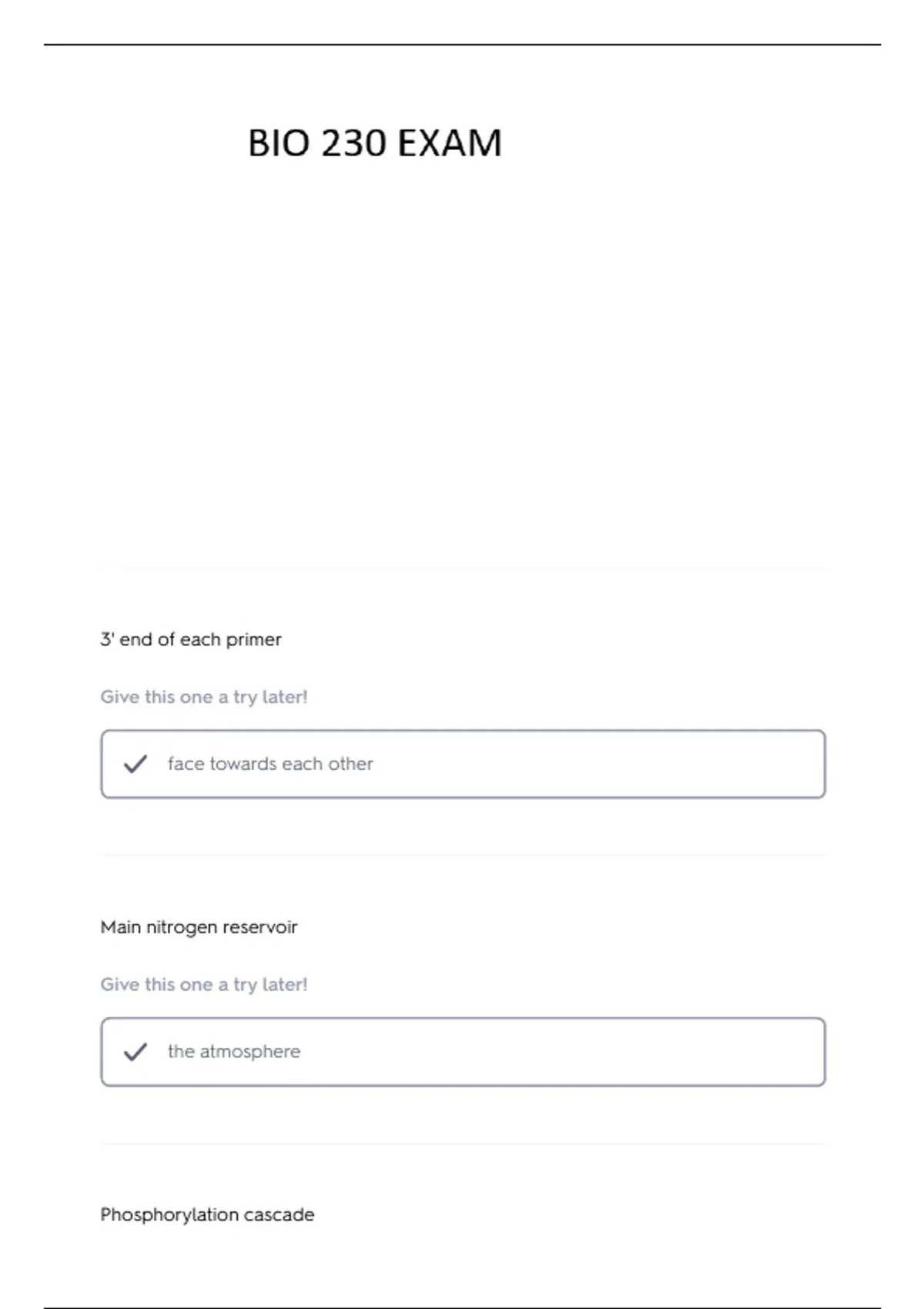Viewport: 924px width, 1309px height.
Task: Click the 3' at start of primer question
Action: (107, 639)
